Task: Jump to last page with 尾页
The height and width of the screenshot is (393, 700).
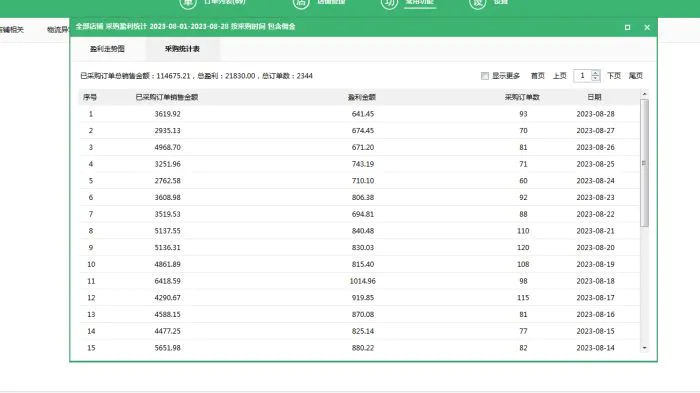Action: 636,76
